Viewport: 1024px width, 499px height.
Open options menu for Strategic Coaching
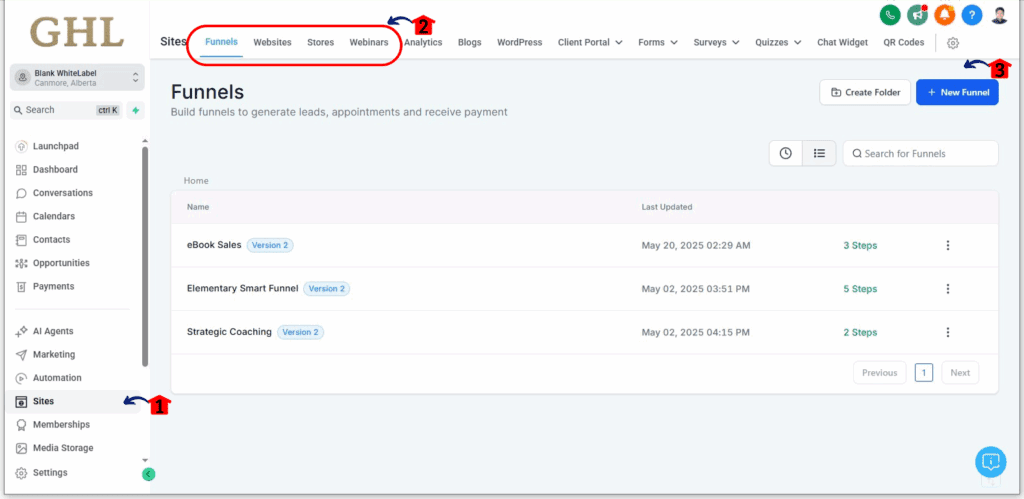(x=948, y=332)
